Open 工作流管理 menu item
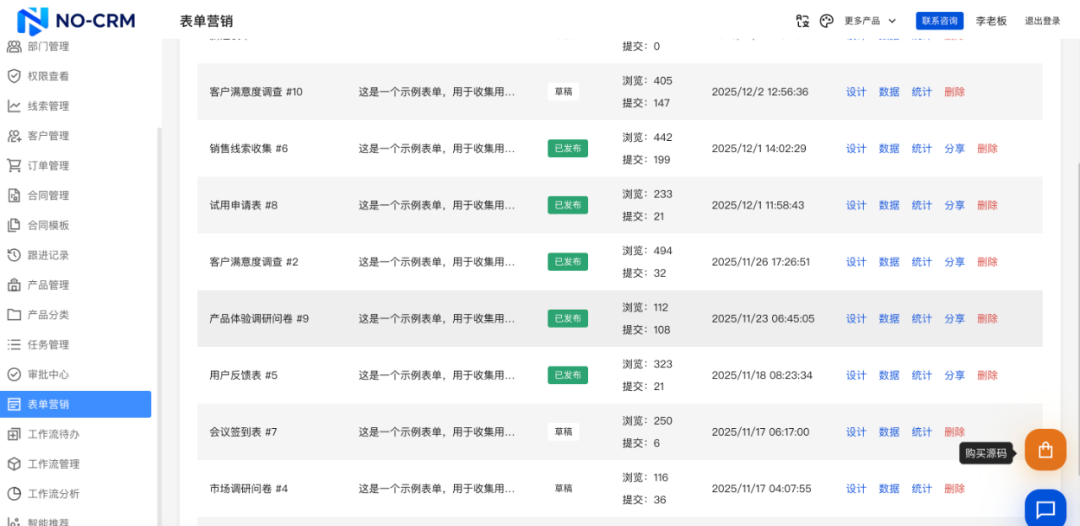 (76, 464)
